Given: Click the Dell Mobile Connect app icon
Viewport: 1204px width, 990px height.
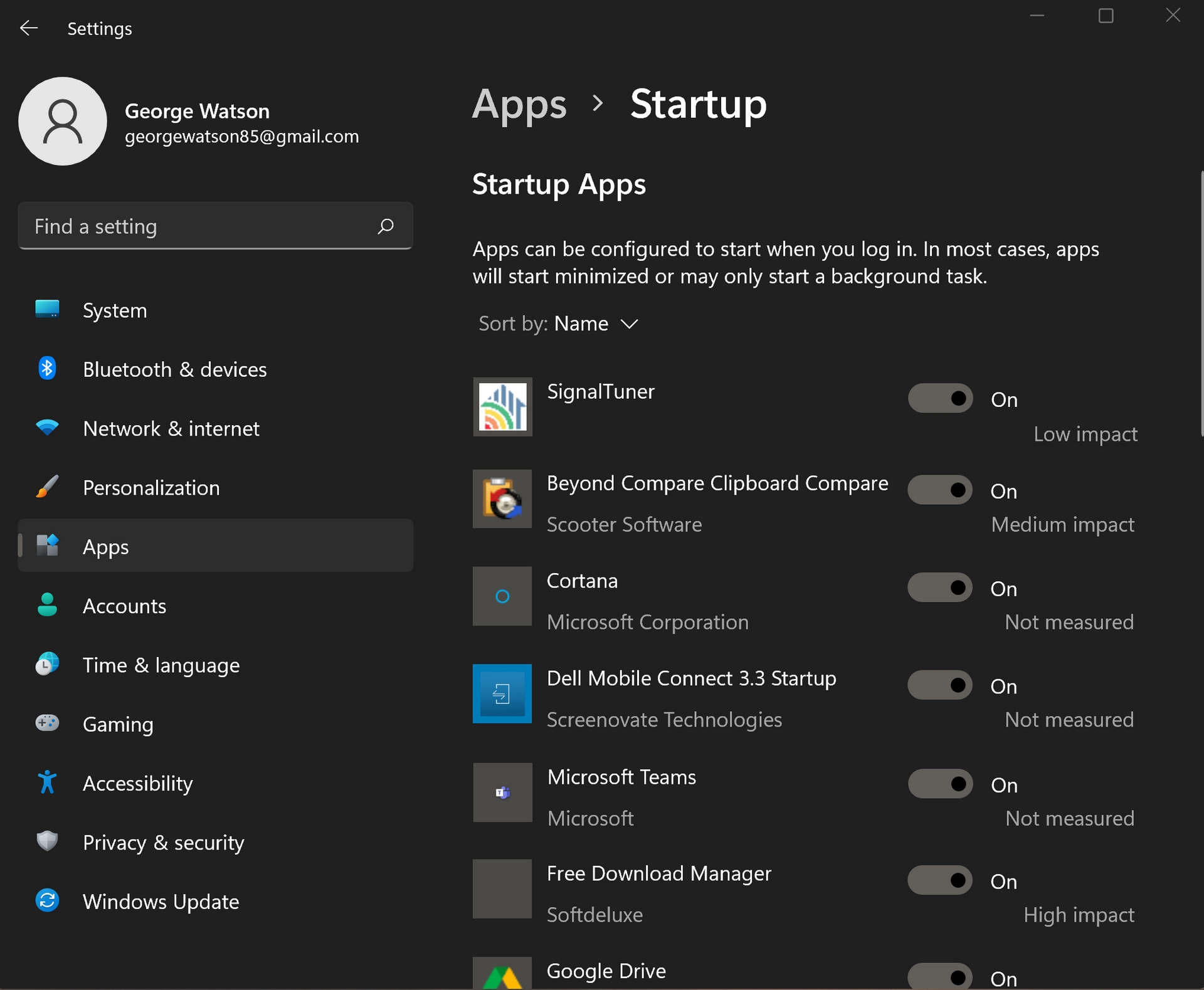Looking at the screenshot, I should (502, 693).
